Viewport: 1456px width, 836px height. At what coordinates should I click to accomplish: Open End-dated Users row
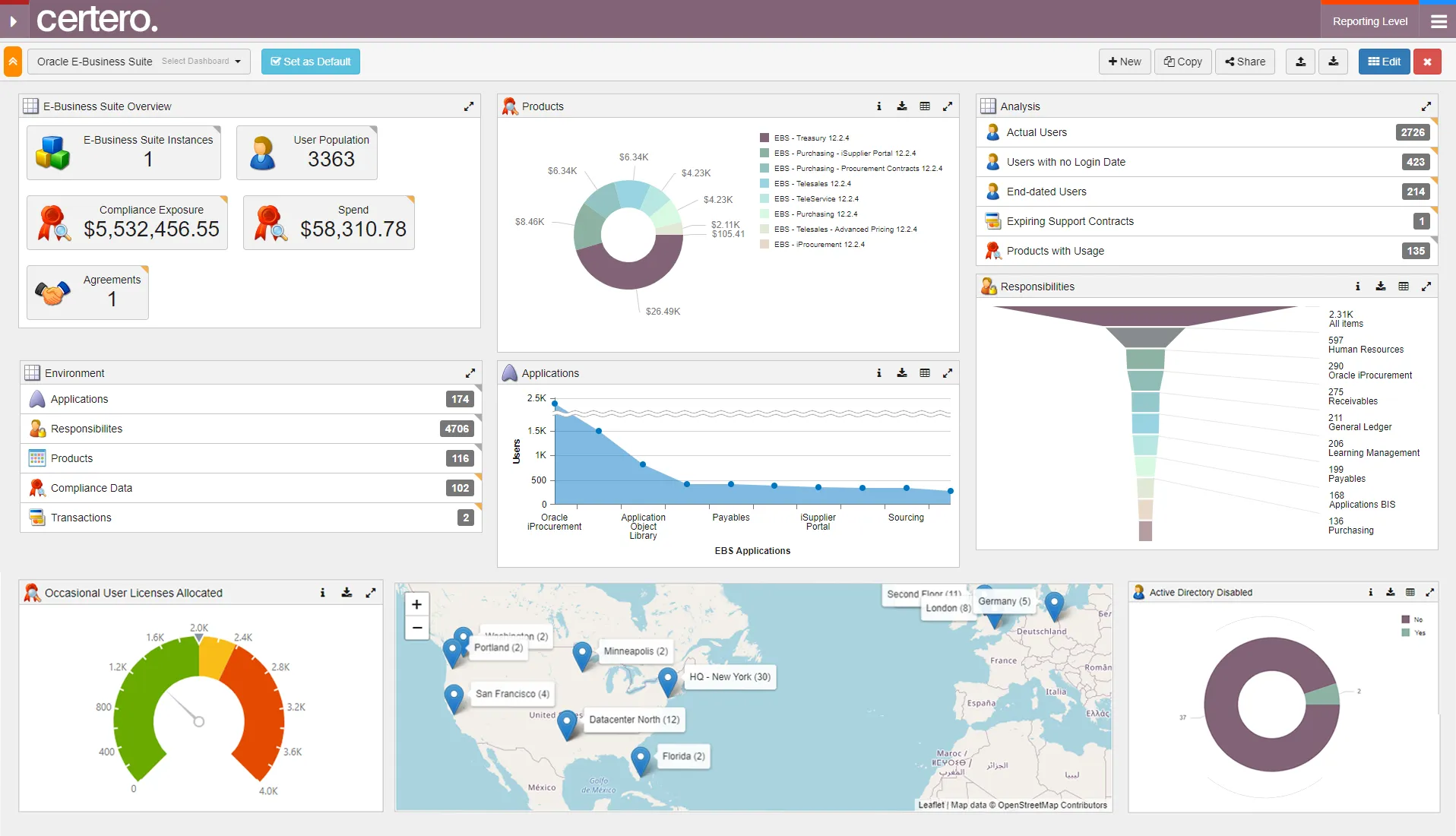click(x=1207, y=192)
